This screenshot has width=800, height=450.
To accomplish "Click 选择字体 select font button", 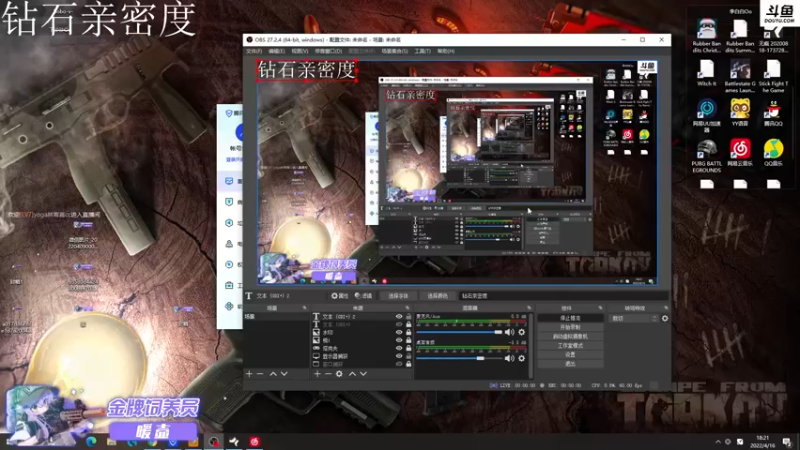I will pos(398,296).
